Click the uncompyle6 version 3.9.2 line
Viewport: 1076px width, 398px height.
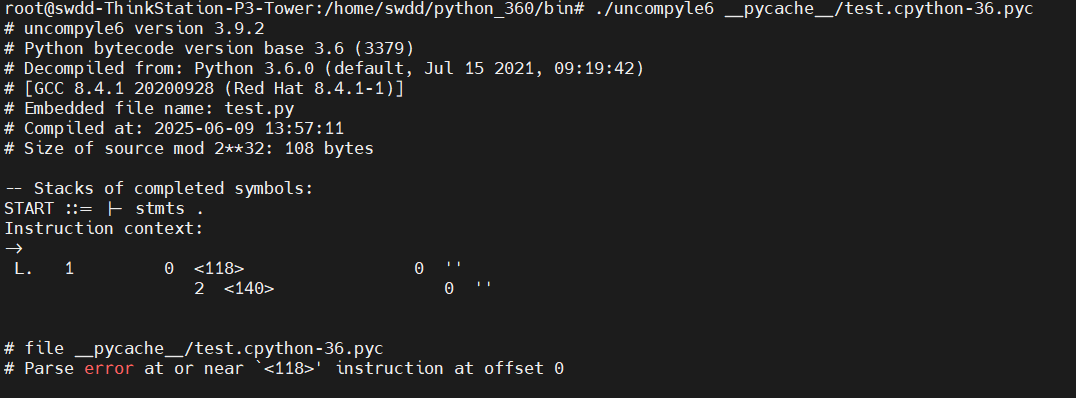(x=134, y=29)
